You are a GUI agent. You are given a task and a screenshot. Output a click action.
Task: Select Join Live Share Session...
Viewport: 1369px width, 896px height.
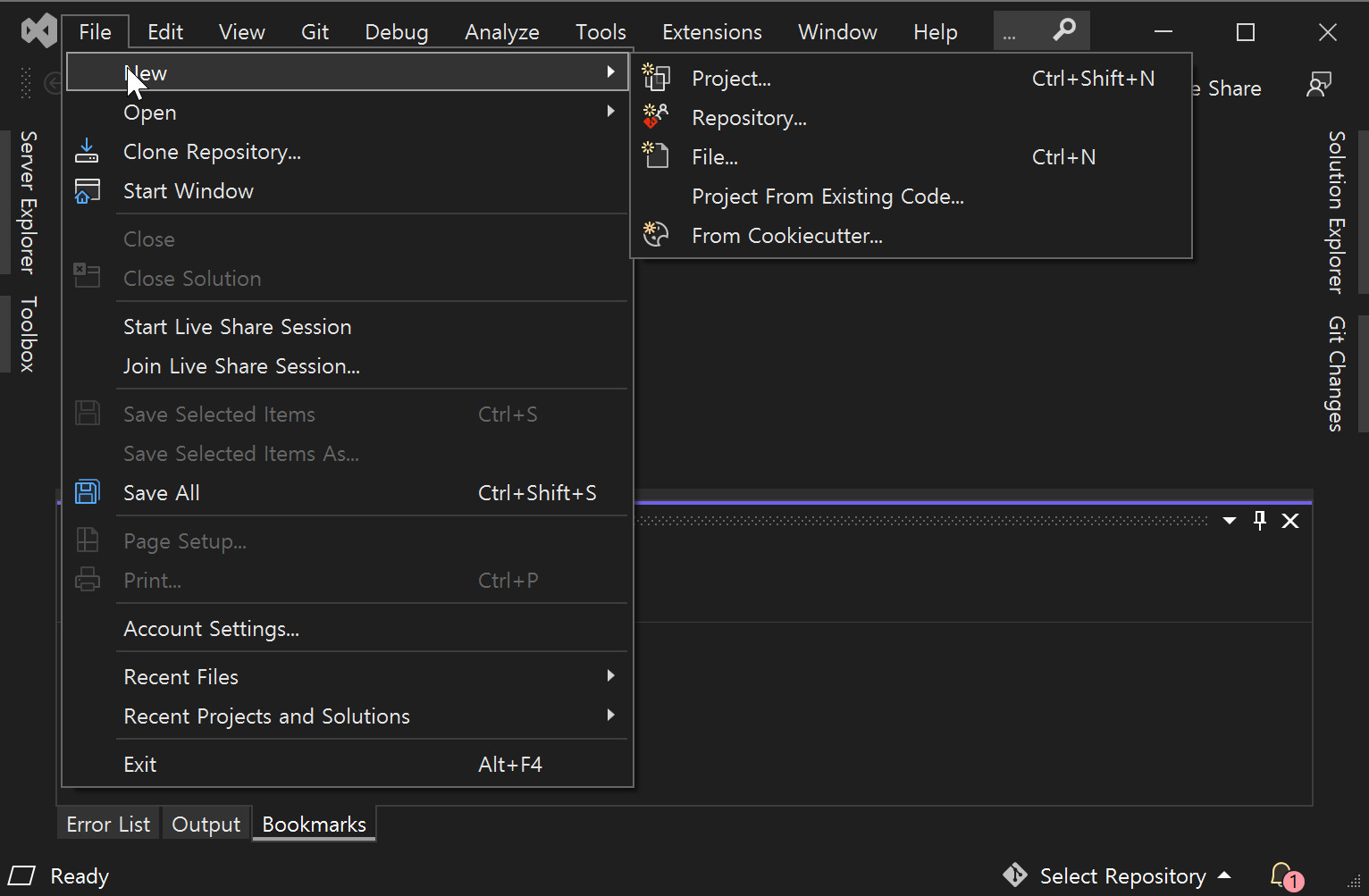[348, 366]
